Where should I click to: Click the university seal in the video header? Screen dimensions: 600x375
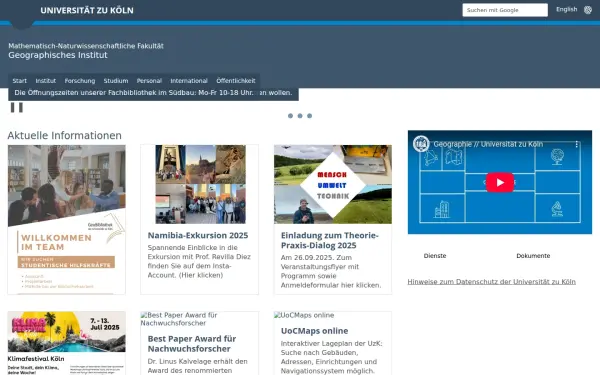421,144
